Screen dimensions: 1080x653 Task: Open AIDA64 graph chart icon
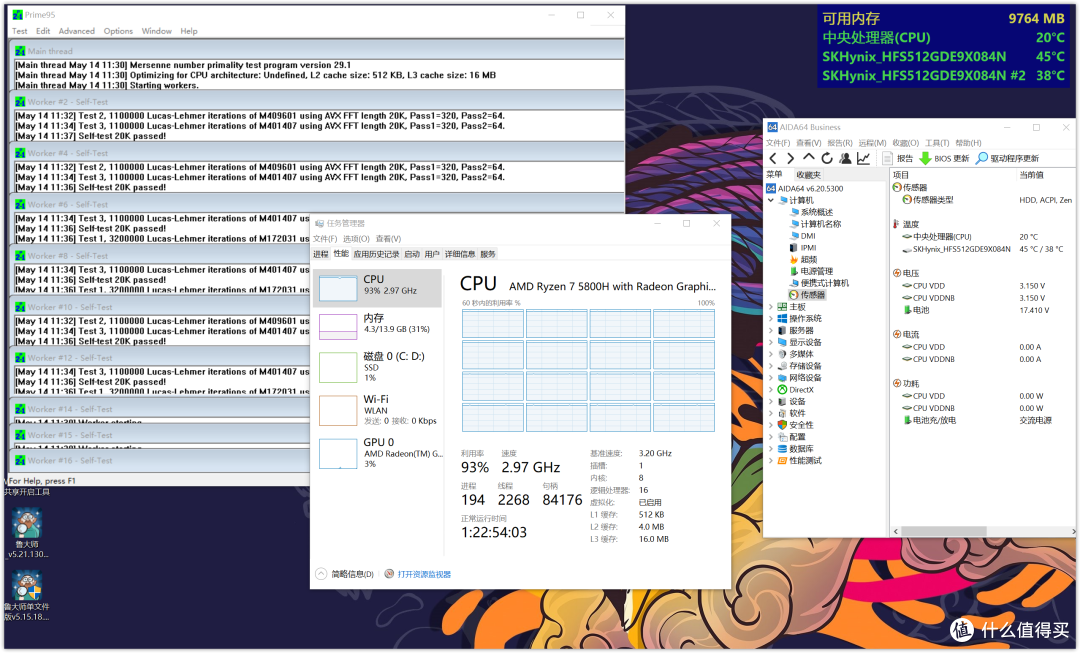[863, 158]
